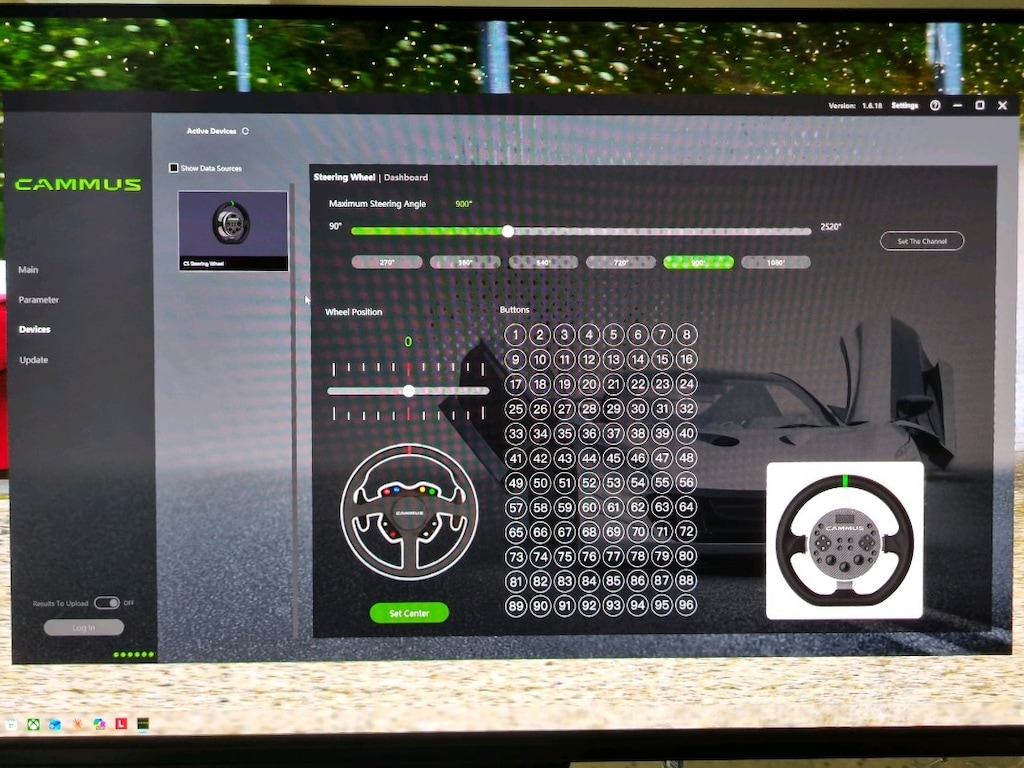Select the 540° steering angle preset
This screenshot has height=768, width=1024.
click(x=543, y=263)
